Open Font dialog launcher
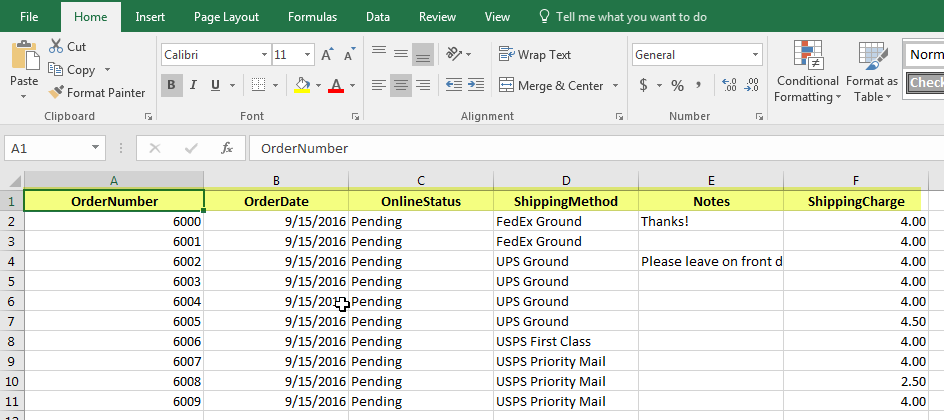Image resolution: width=944 pixels, height=420 pixels. click(355, 117)
